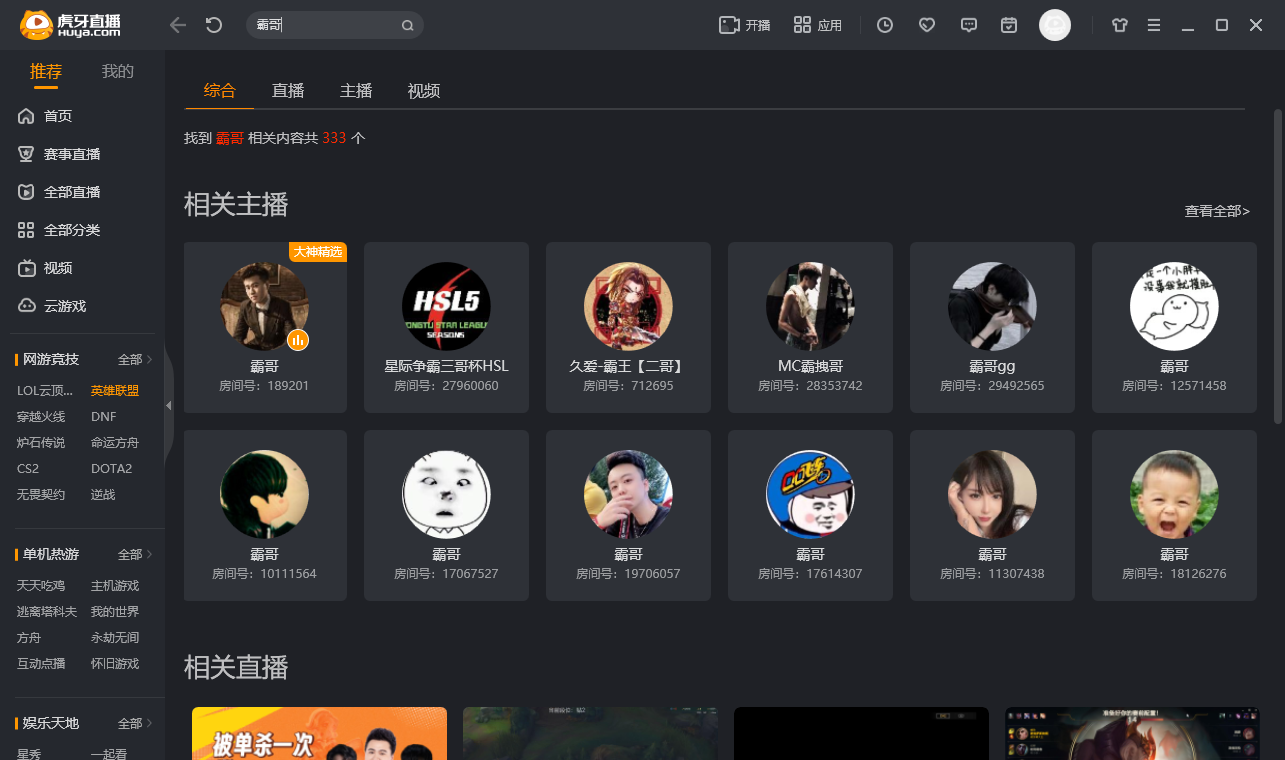Open messages via the chat bubble icon
1285x760 pixels.
tap(968, 25)
